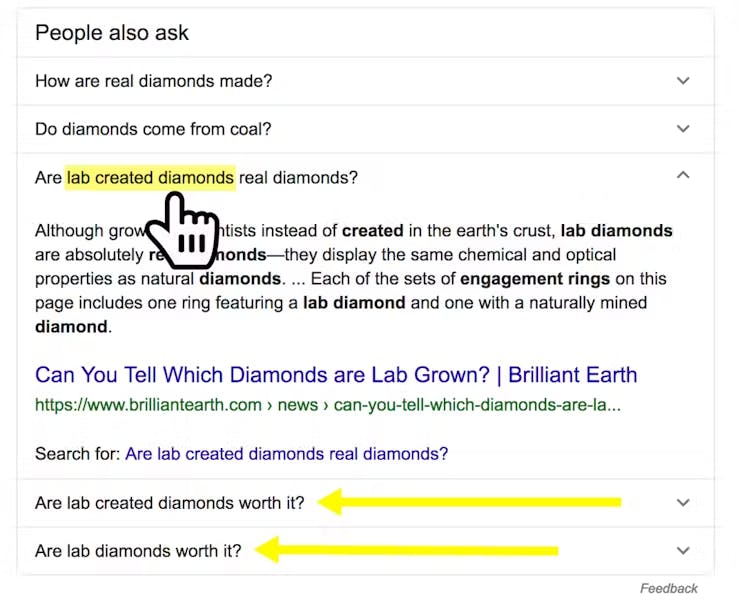Open the Brilliant Earth "Can You Tell Which Diamonds" link
The width and height of the screenshot is (739, 611).
[x=336, y=375]
